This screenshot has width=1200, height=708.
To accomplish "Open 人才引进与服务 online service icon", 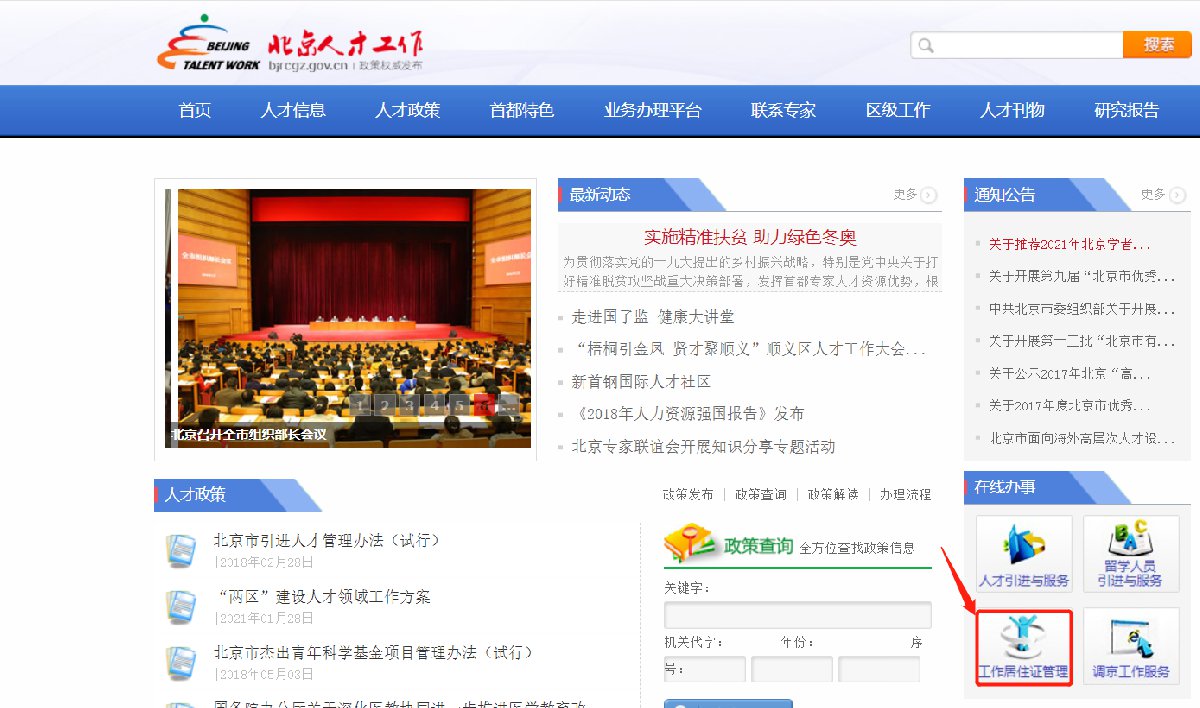I will 1024,553.
